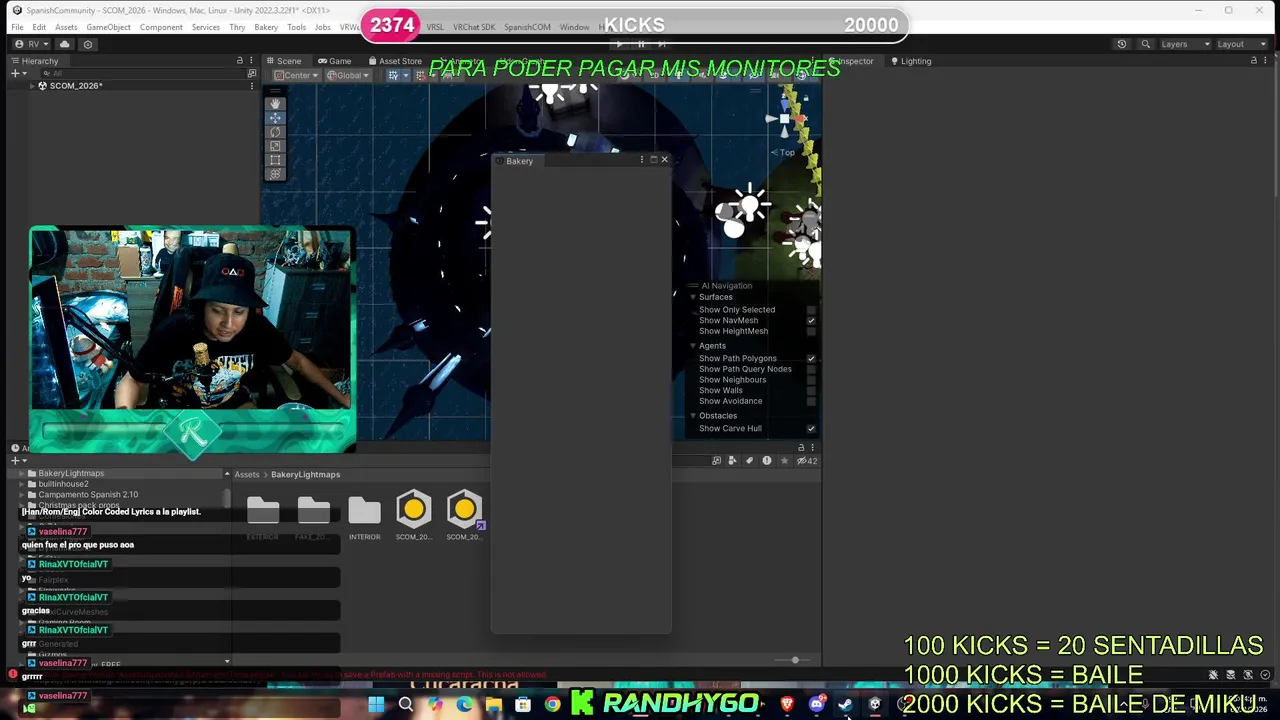Open the Bakery menu

pyautogui.click(x=266, y=27)
